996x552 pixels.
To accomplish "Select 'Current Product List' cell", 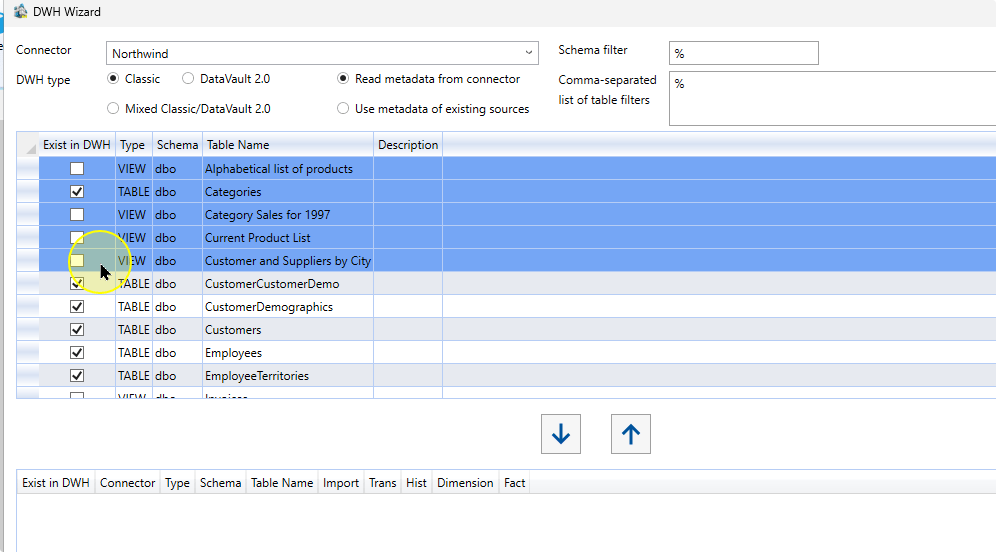I will point(288,238).
